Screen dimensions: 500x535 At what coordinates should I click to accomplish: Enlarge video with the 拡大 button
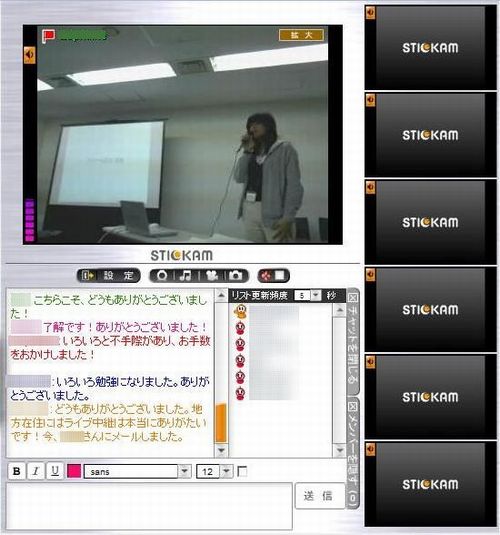coord(301,35)
